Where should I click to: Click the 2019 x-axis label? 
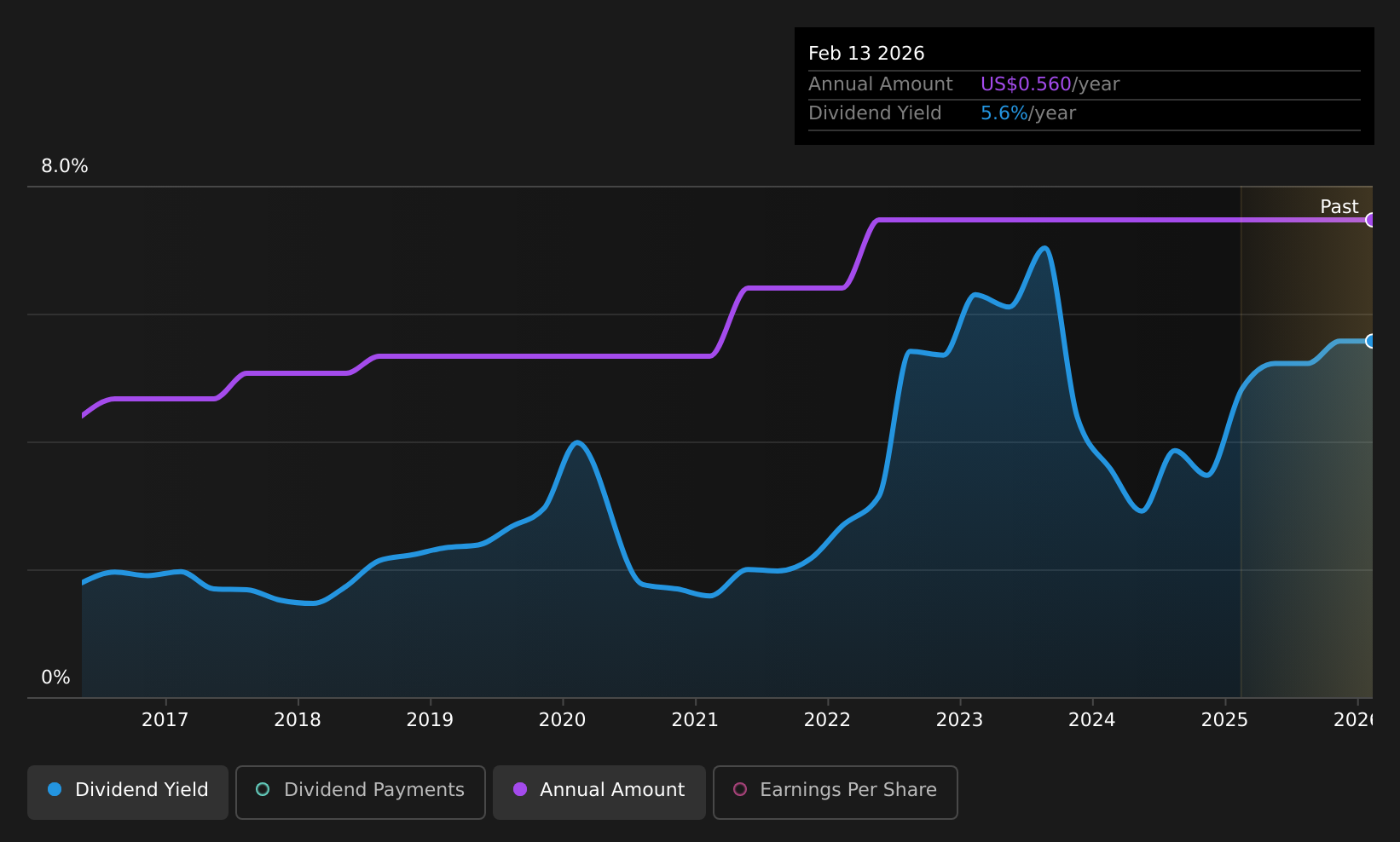(430, 720)
